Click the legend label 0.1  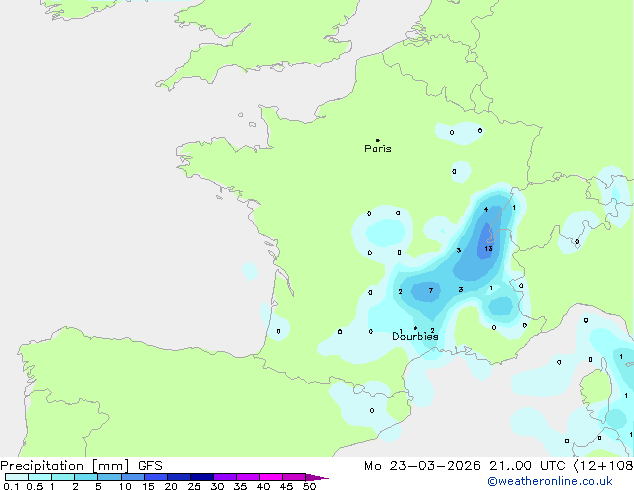pos(11,486)
